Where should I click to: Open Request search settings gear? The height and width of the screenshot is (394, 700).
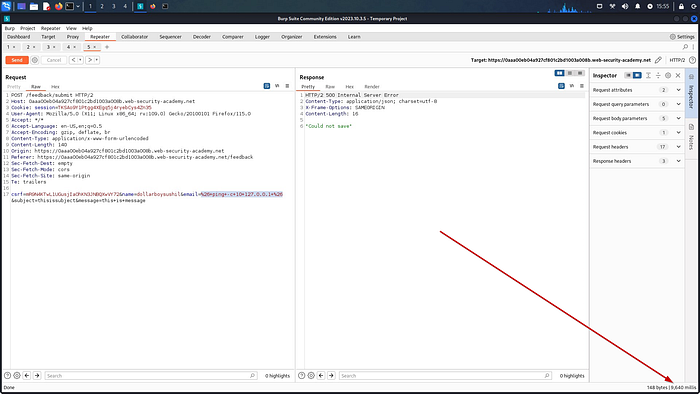click(17, 375)
